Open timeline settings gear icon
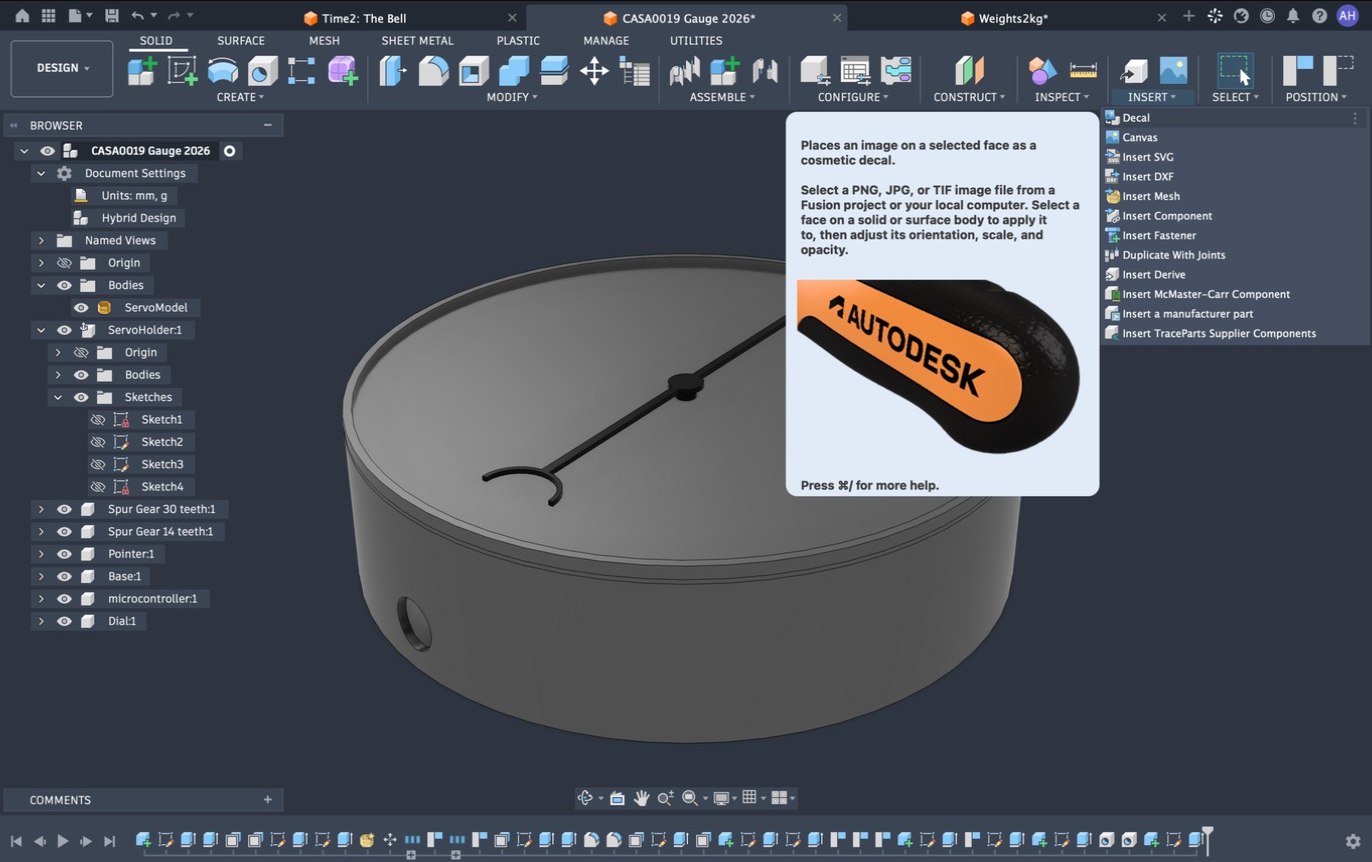The image size is (1372, 862). point(1352,841)
